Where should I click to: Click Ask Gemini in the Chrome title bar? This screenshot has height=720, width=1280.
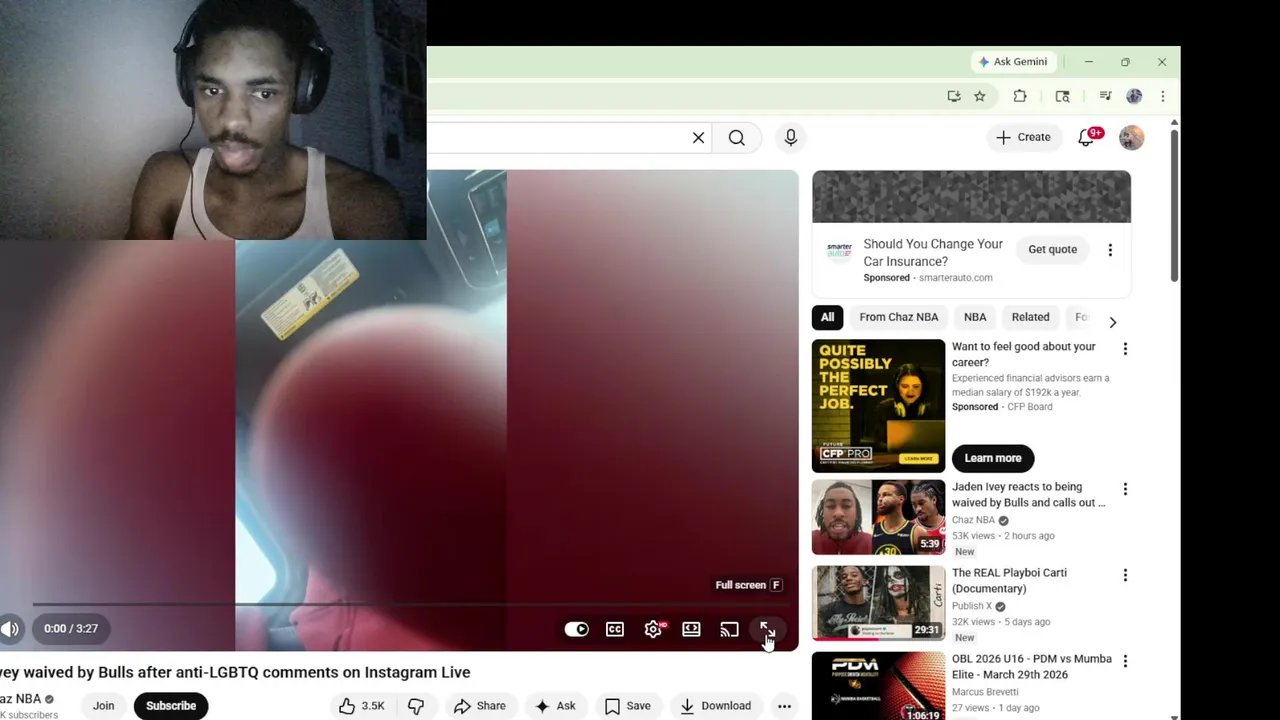pos(1013,62)
